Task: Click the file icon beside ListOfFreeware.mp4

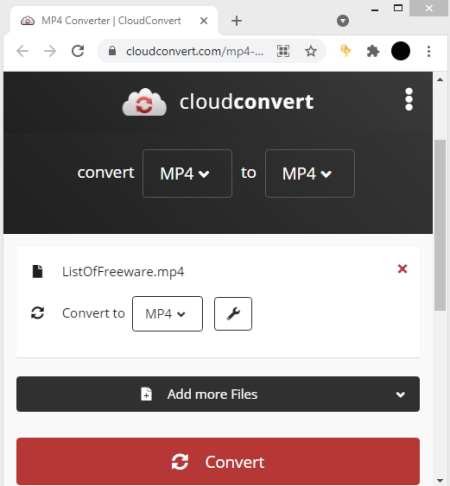Action: coord(37,271)
